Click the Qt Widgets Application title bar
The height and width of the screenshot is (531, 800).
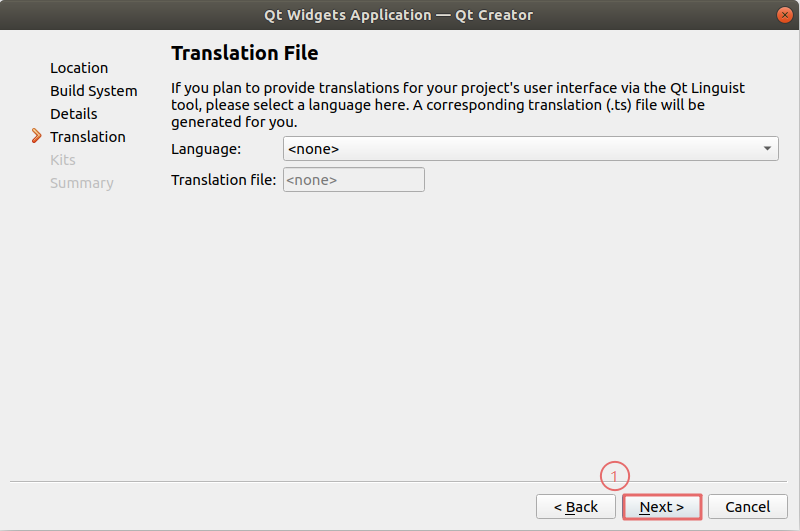point(398,14)
